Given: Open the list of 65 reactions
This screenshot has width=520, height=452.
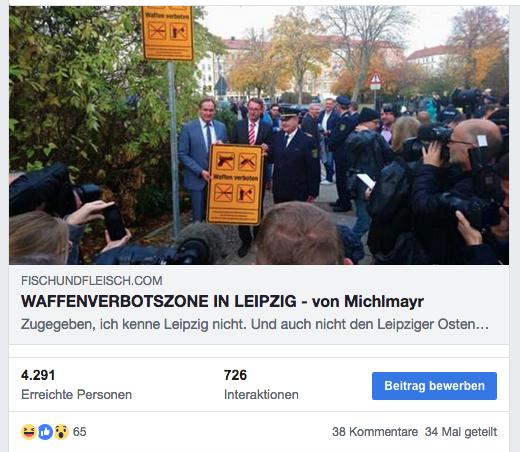Looking at the screenshot, I should 80,432.
